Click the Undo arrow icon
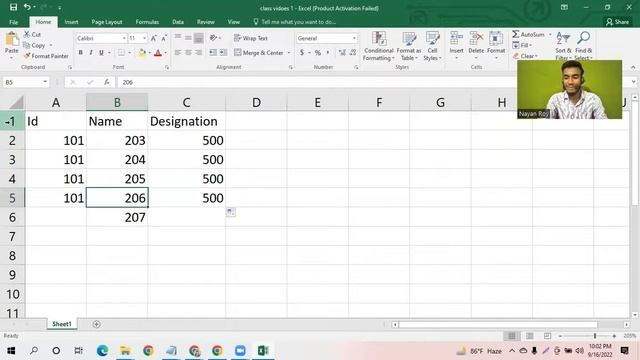The image size is (640, 360). [x=27, y=7]
